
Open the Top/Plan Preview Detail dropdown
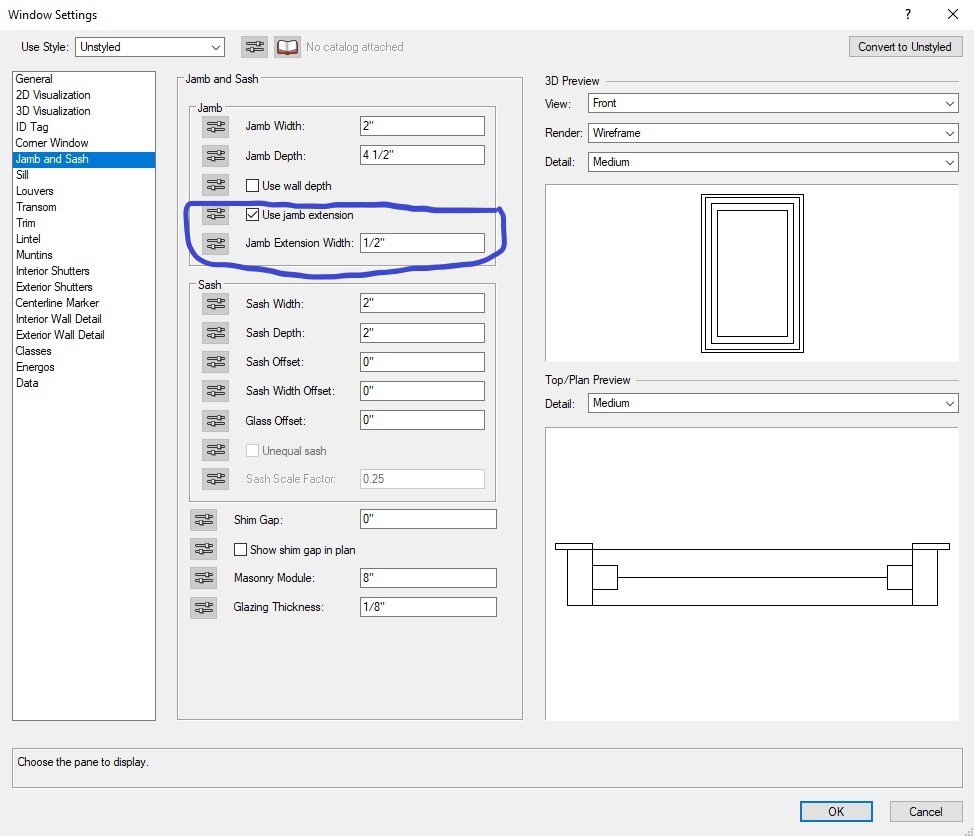pyautogui.click(x=772, y=403)
